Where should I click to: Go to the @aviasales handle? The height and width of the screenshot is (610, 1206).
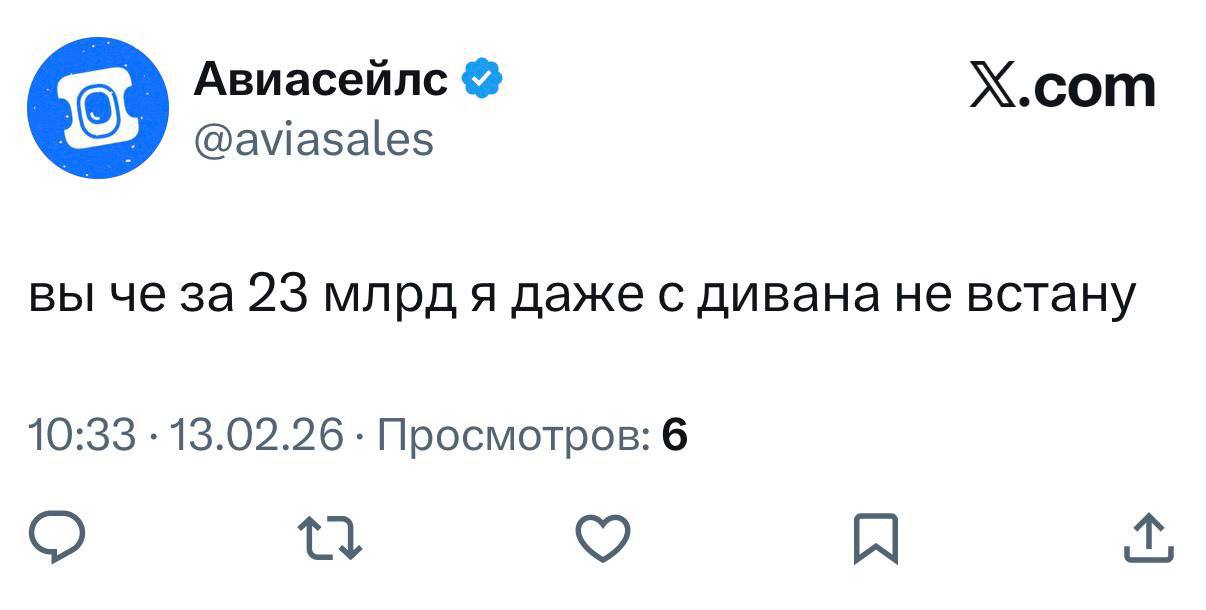[313, 139]
